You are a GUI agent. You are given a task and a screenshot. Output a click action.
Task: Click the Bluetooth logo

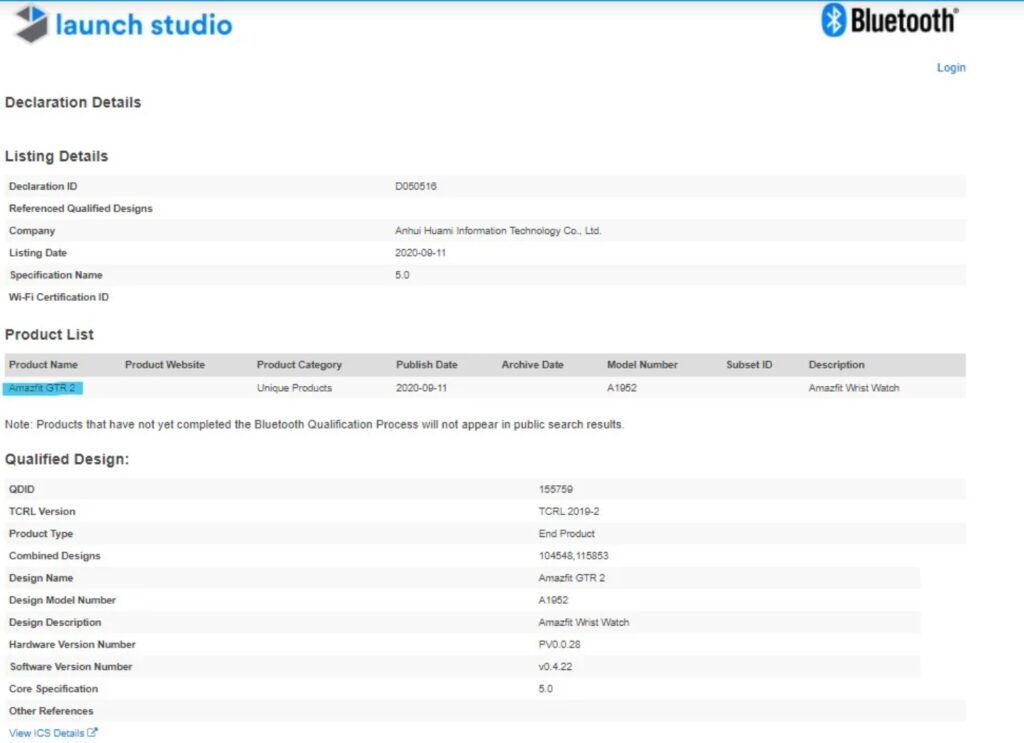point(890,20)
